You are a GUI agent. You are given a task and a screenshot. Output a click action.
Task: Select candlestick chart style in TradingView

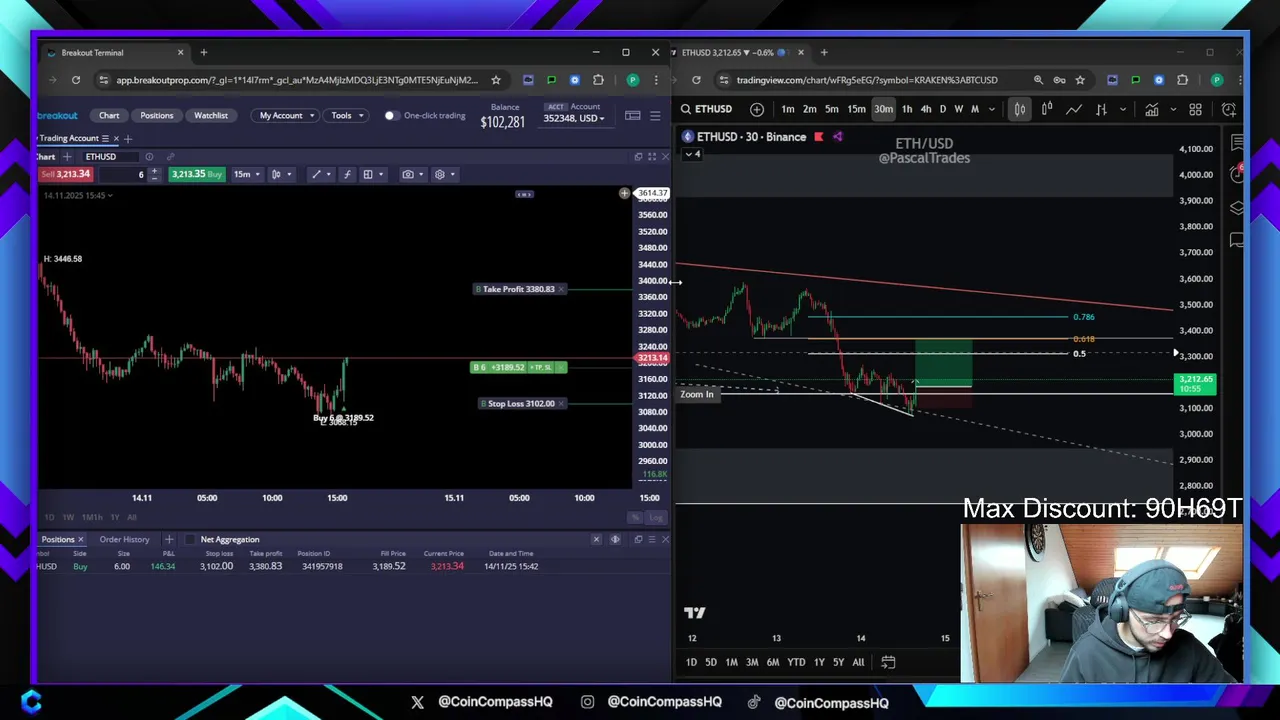1020,109
